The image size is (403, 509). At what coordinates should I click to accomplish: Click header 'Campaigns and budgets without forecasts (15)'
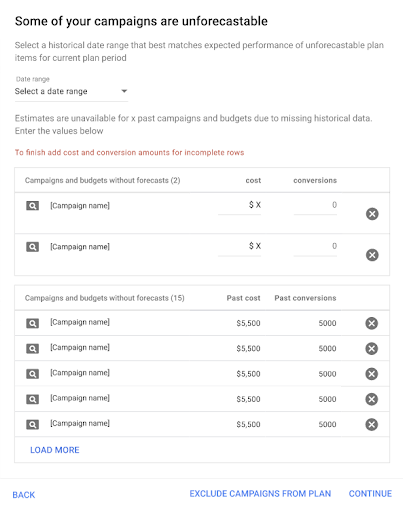105,298
